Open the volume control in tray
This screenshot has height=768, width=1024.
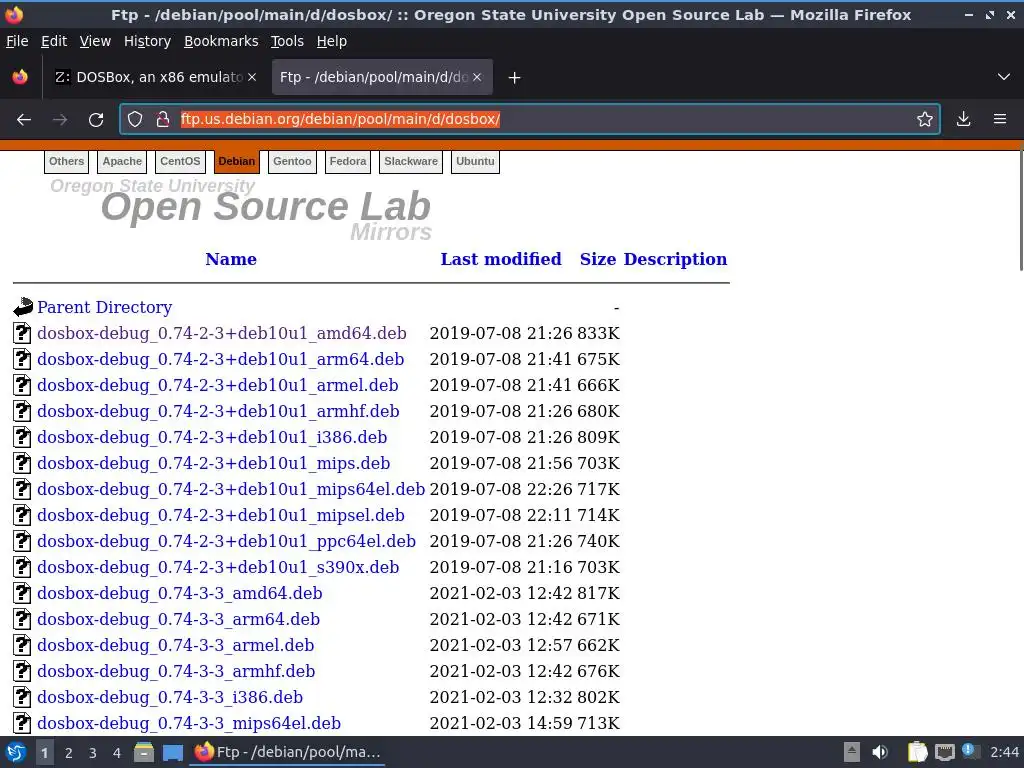tap(880, 752)
